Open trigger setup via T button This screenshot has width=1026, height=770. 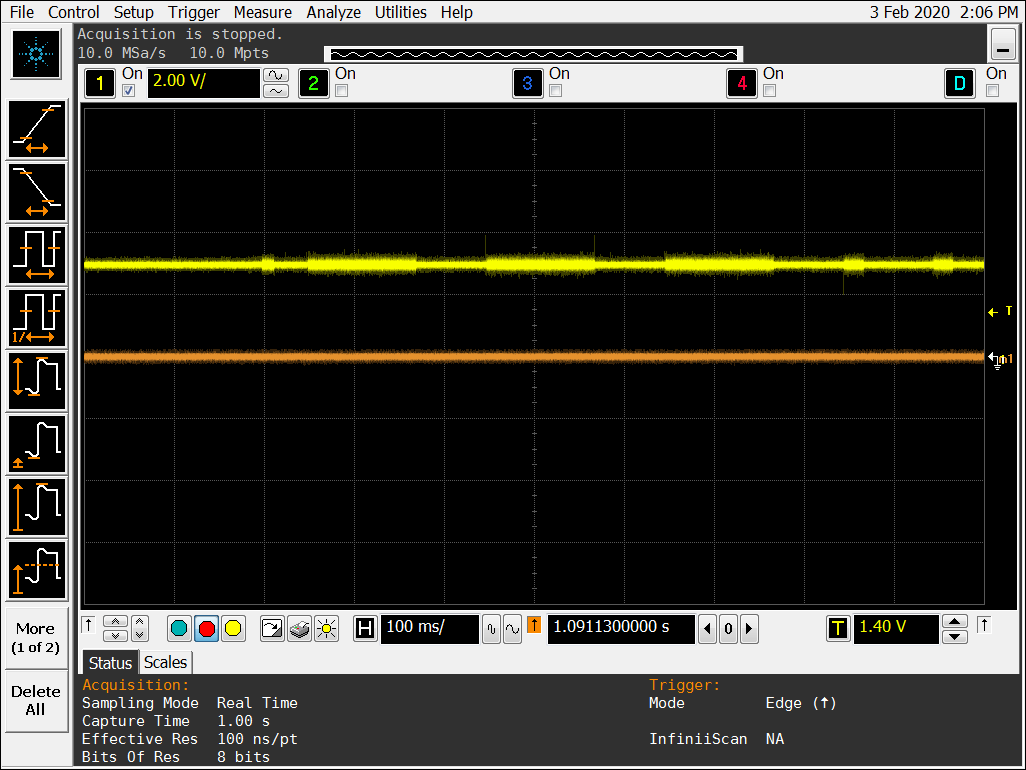click(x=838, y=629)
